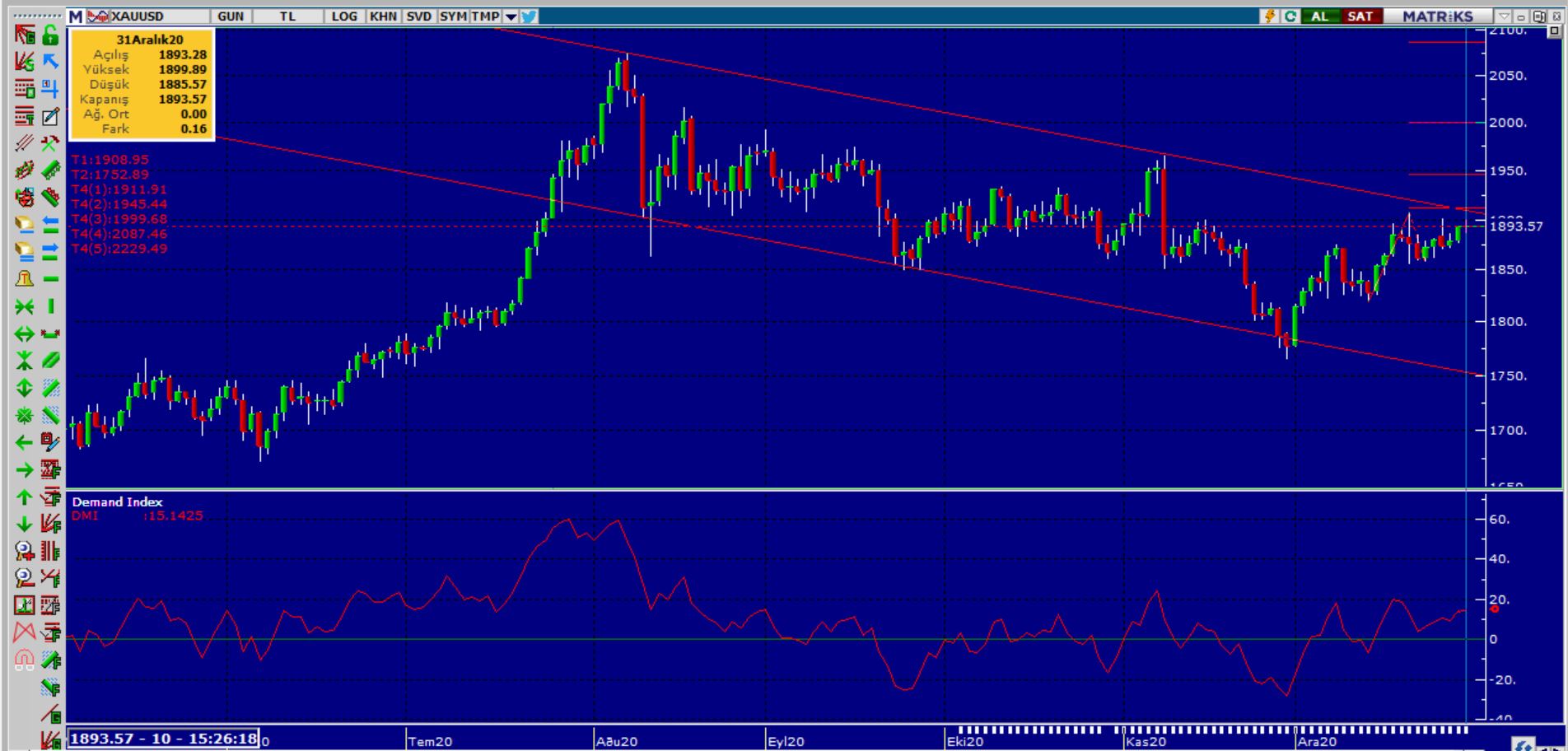
Task: Click the 1893.57 price label on axis
Action: point(1516,226)
